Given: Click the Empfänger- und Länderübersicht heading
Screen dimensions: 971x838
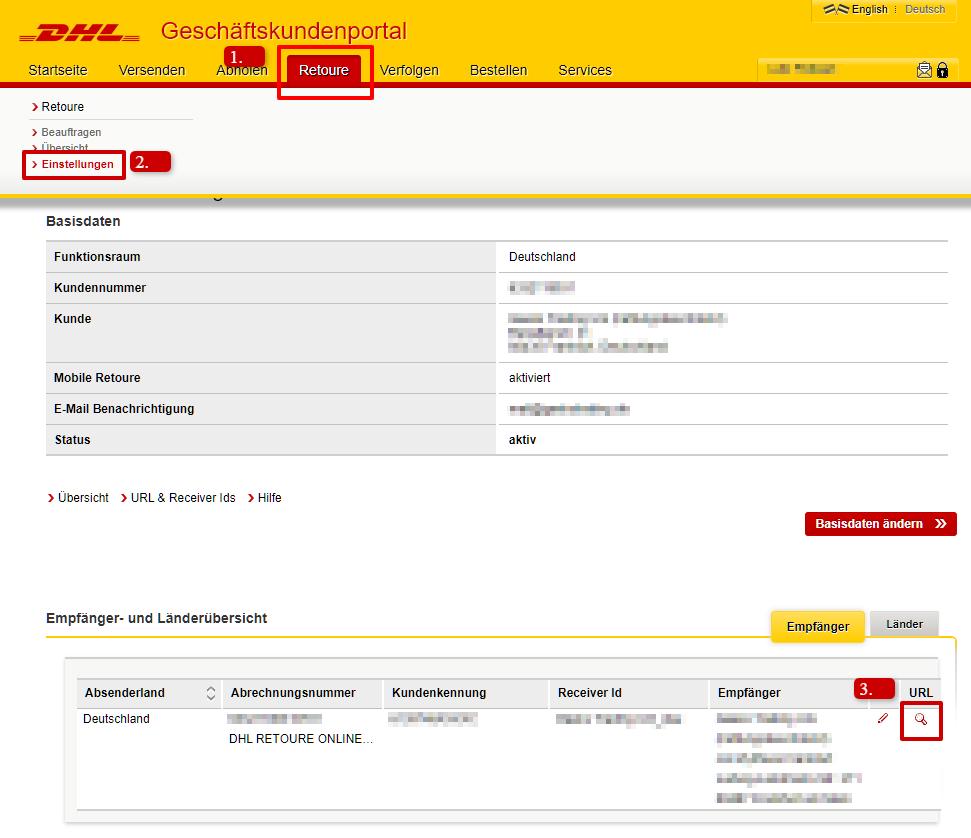Looking at the screenshot, I should click(157, 618).
